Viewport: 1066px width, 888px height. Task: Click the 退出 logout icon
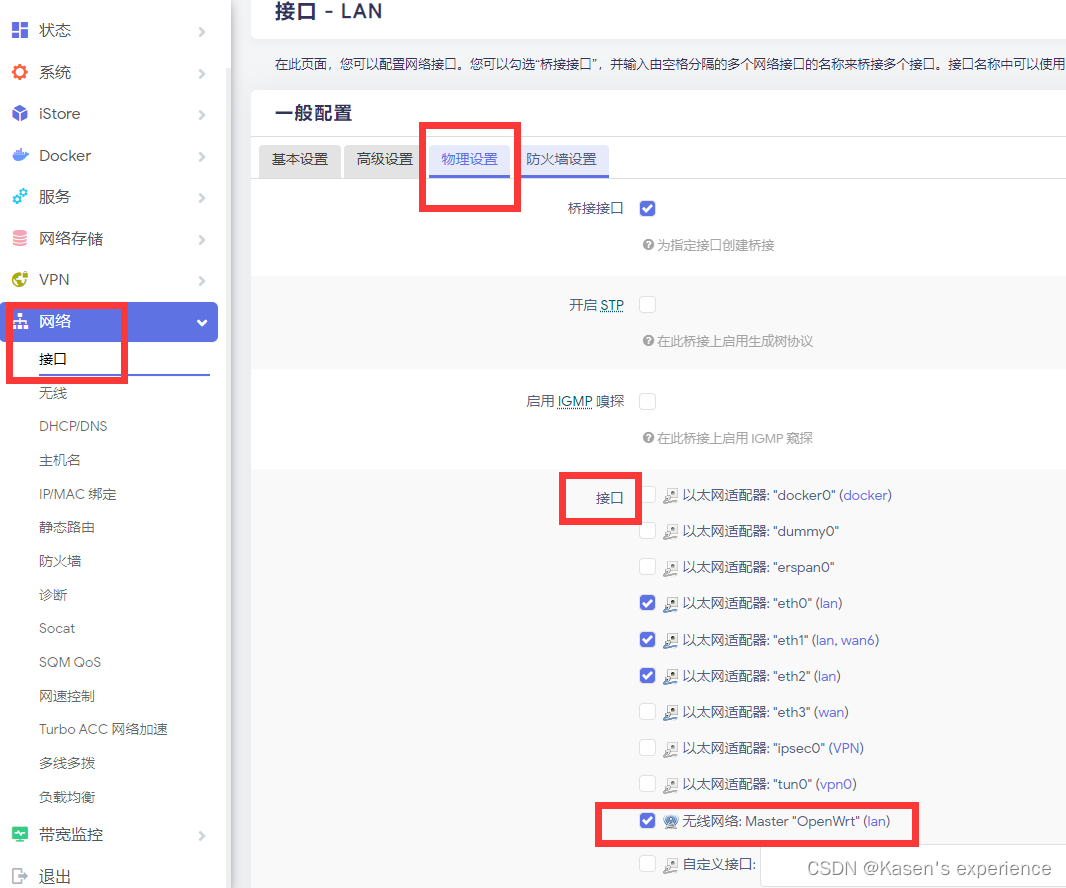20,876
